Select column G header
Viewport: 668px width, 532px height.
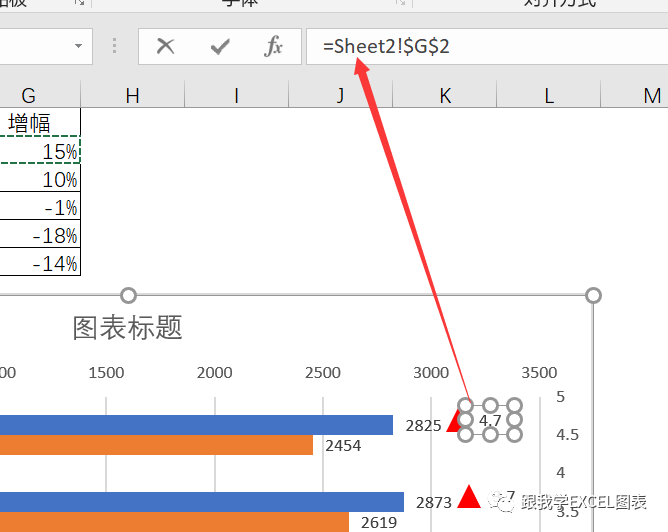(x=29, y=95)
